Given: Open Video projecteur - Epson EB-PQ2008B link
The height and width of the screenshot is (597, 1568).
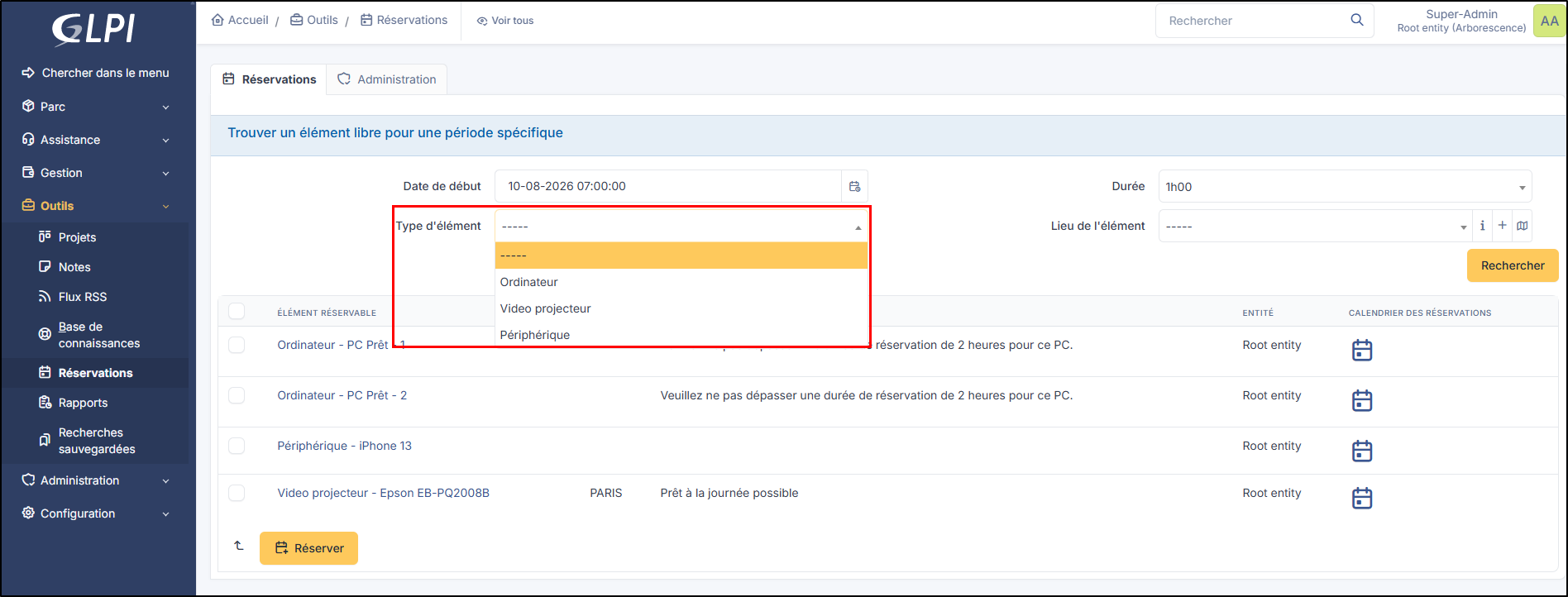Looking at the screenshot, I should (383, 493).
